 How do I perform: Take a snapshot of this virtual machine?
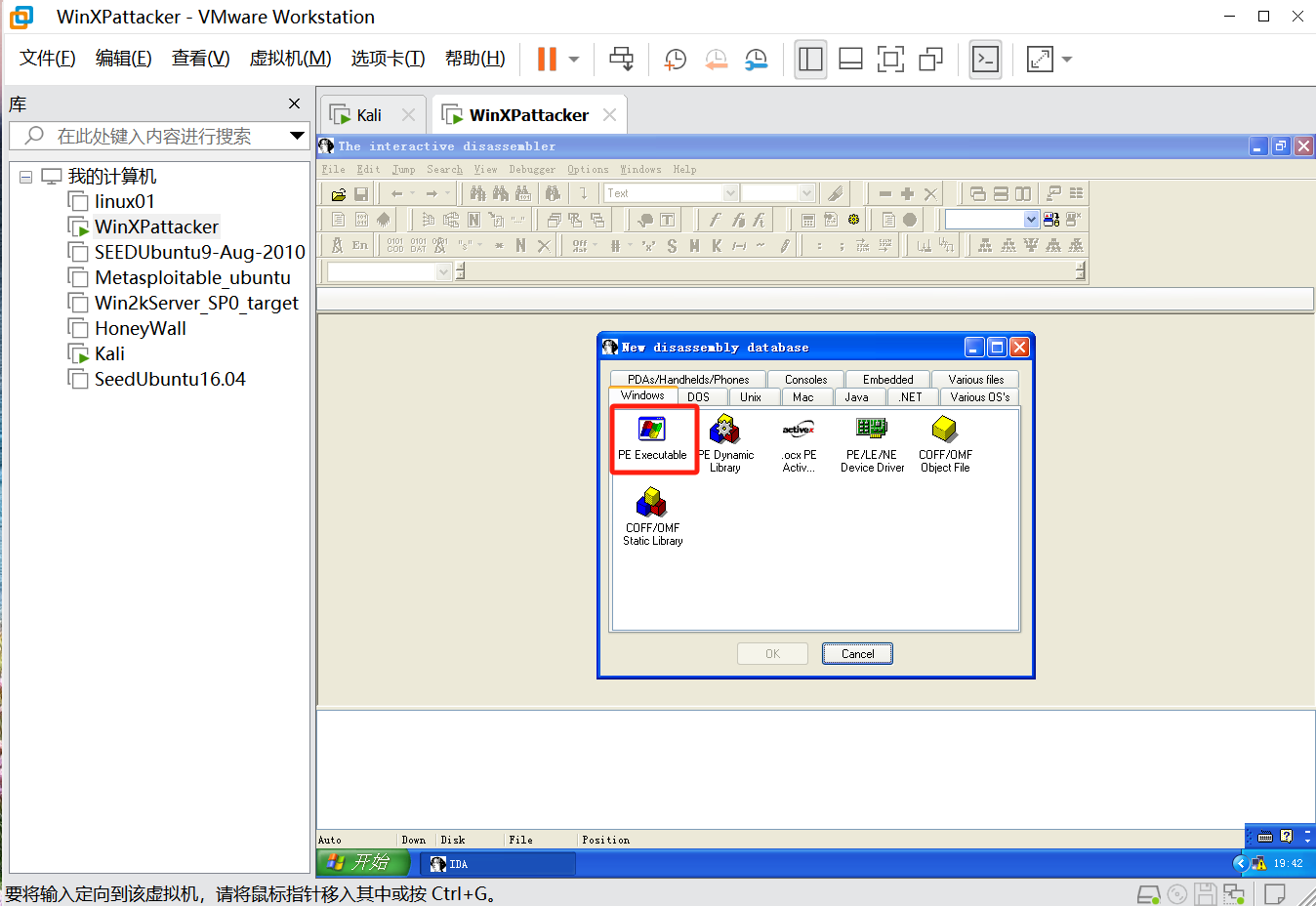[x=675, y=60]
